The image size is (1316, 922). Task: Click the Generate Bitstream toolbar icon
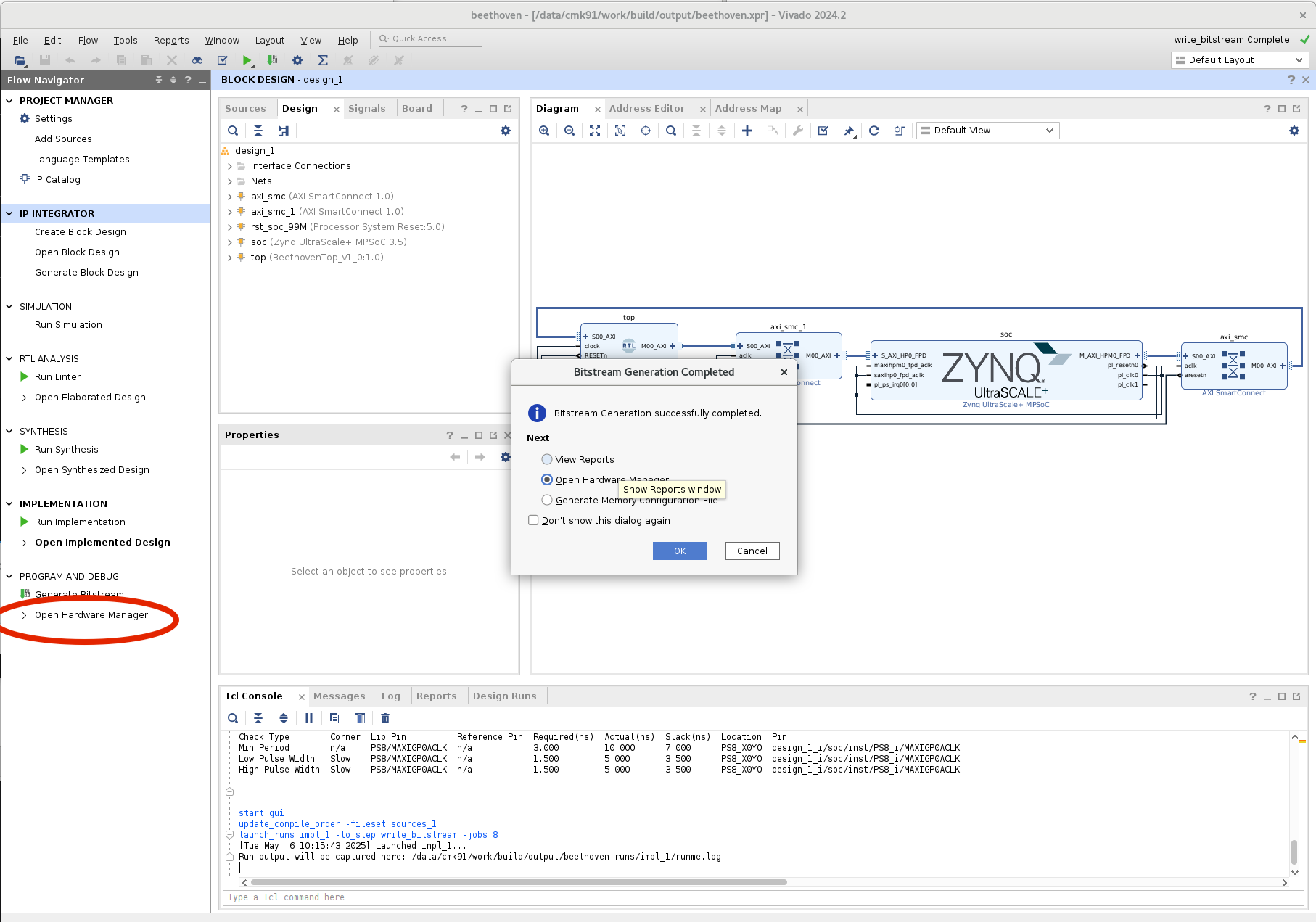pos(272,60)
